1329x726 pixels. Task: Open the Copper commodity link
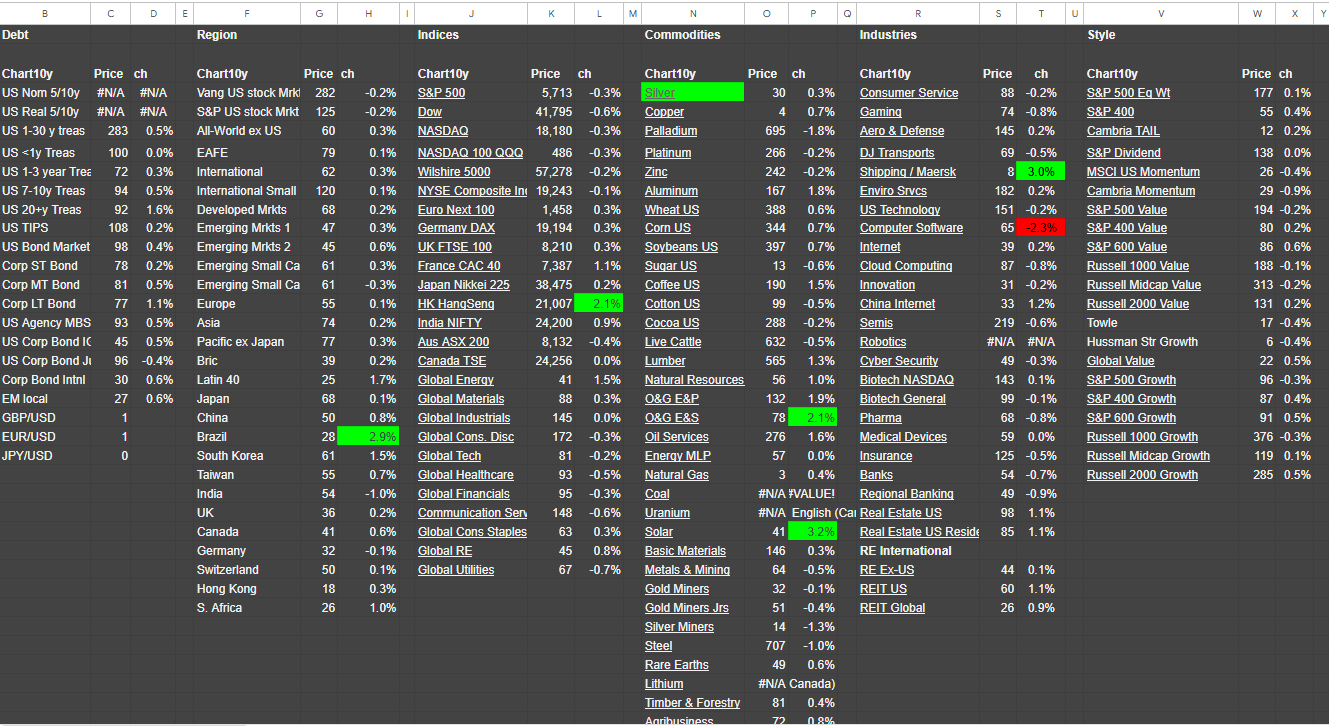pyautogui.click(x=664, y=112)
